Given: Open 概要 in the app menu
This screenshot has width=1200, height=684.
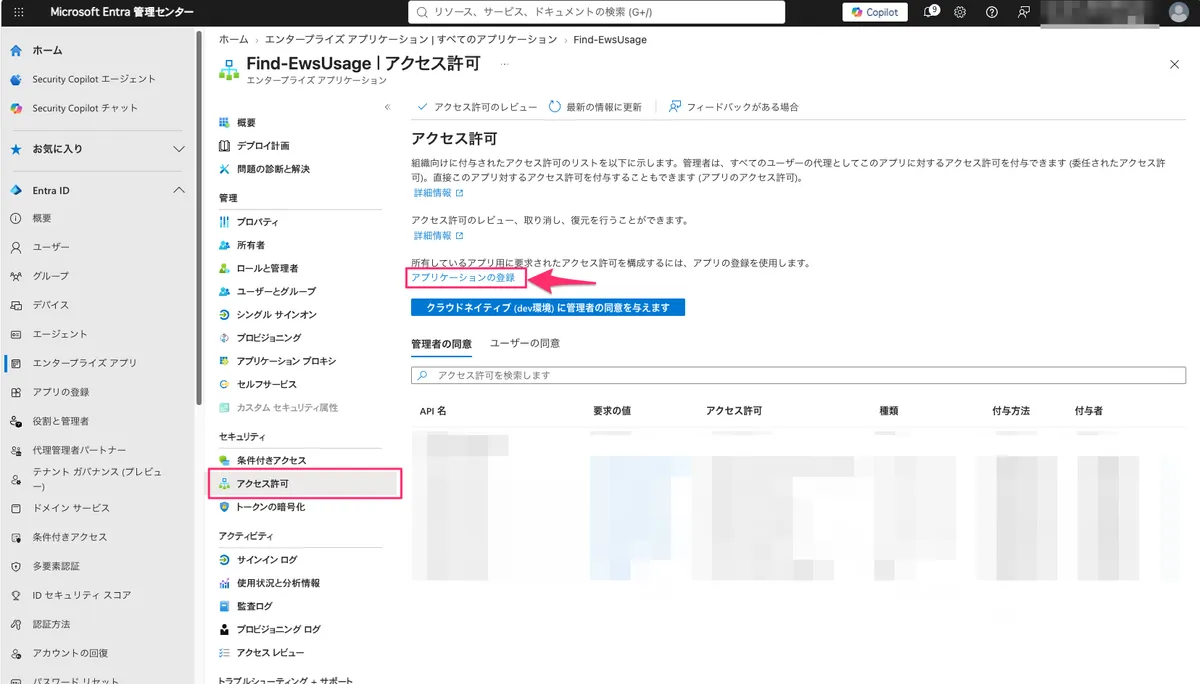Looking at the screenshot, I should (x=246, y=123).
